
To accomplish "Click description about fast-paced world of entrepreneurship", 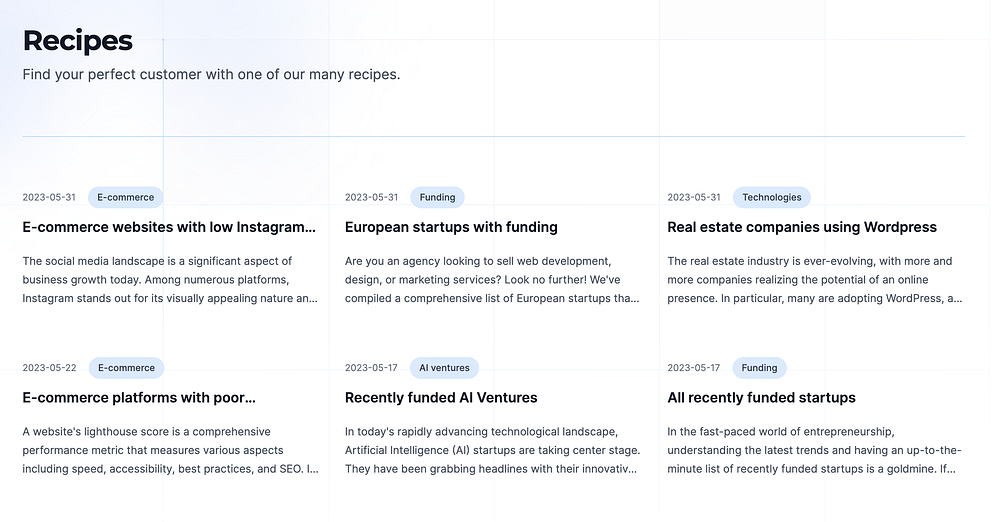I will [x=813, y=450].
